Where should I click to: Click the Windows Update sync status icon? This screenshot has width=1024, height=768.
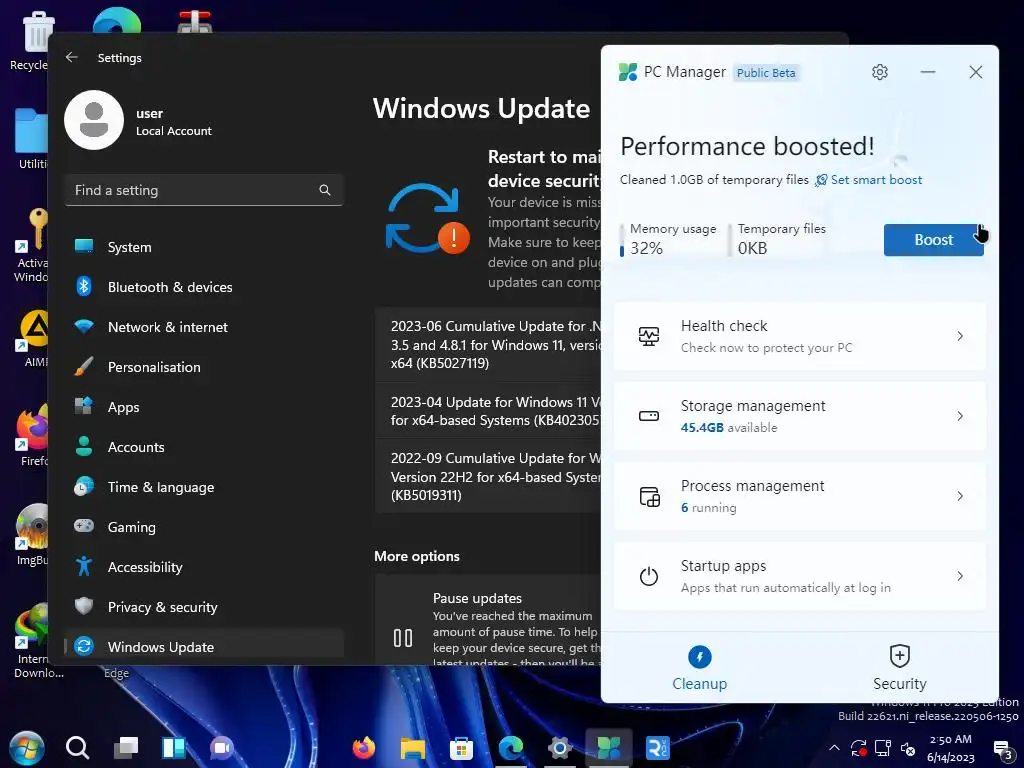(x=427, y=218)
